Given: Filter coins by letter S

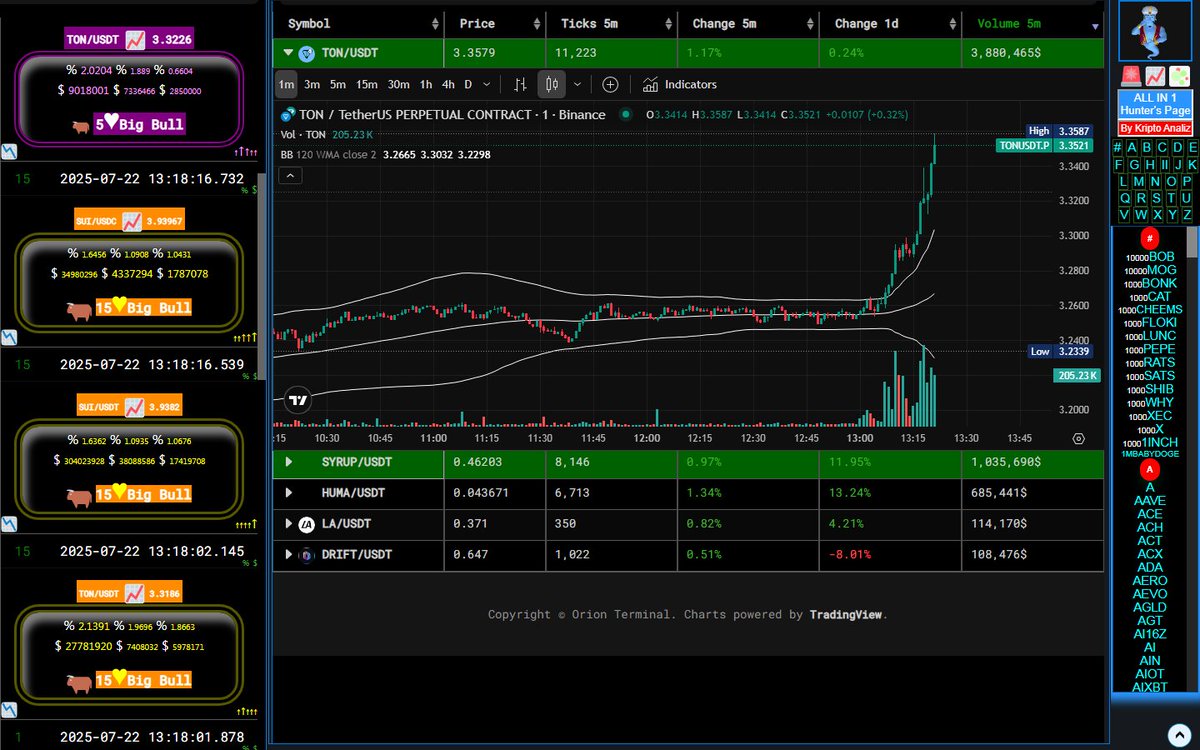Looking at the screenshot, I should [x=1156, y=198].
